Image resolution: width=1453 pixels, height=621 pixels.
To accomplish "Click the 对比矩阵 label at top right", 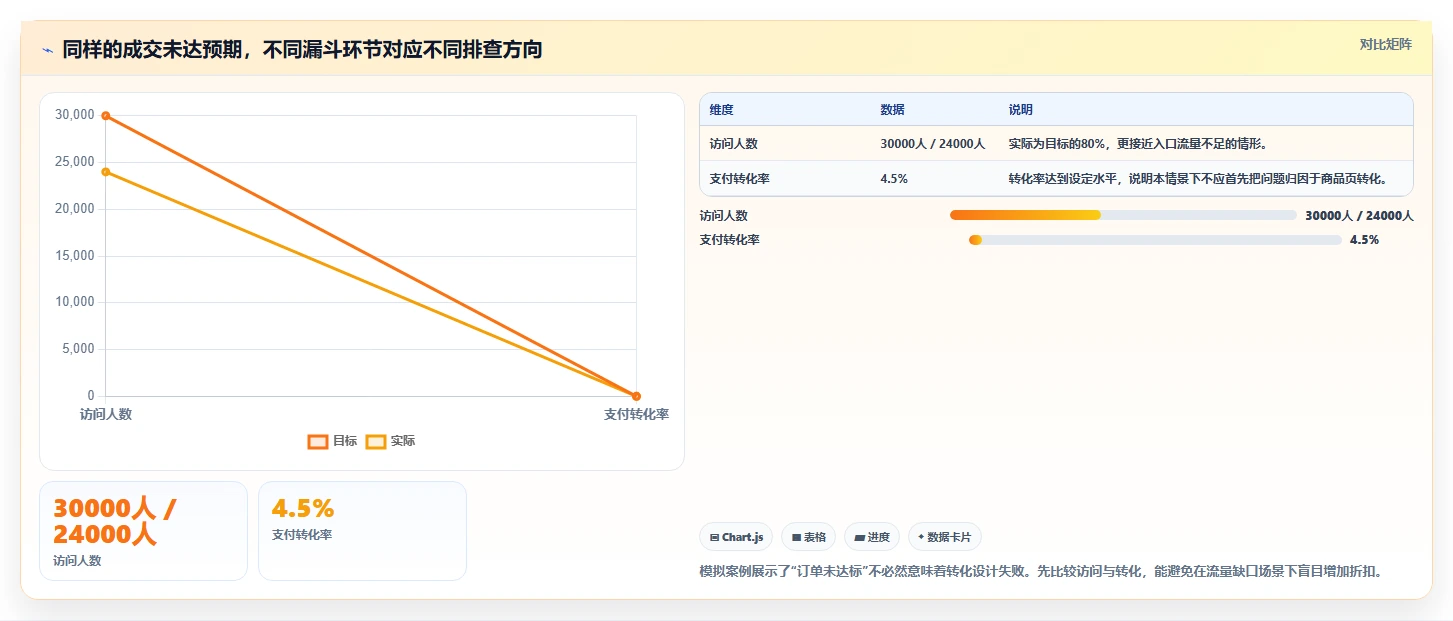I will [1385, 44].
